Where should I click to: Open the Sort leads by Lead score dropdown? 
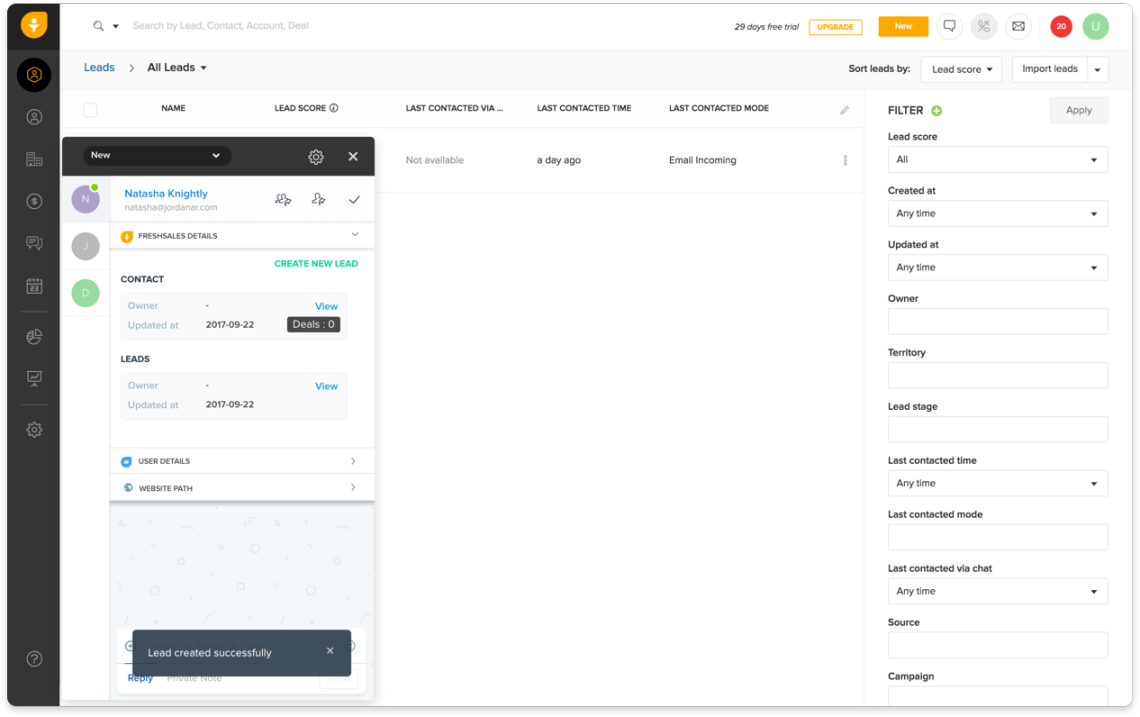[x=960, y=69]
